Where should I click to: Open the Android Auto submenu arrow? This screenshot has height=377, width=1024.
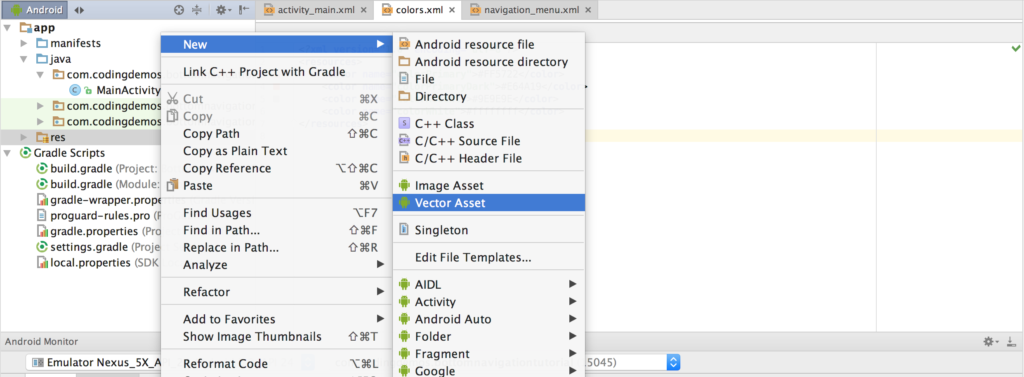tap(573, 319)
